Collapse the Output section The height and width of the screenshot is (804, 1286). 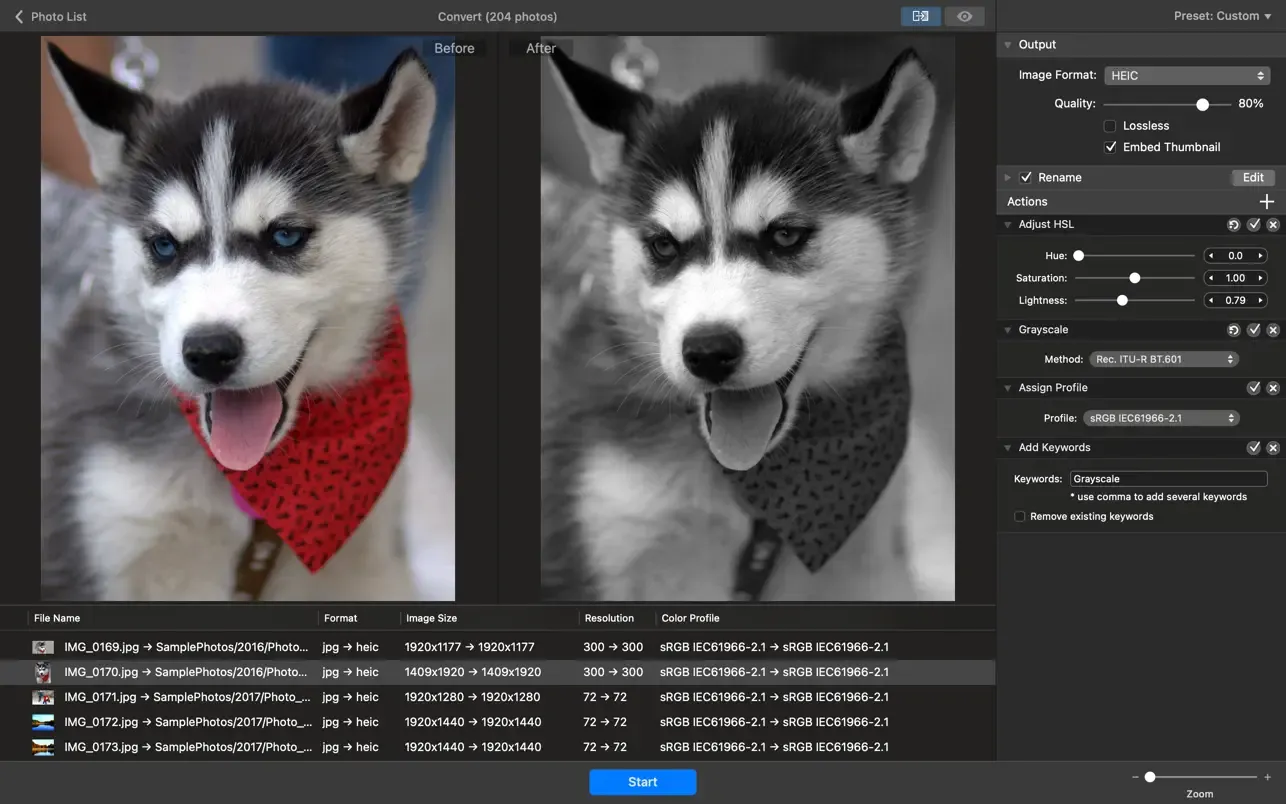(x=1008, y=45)
